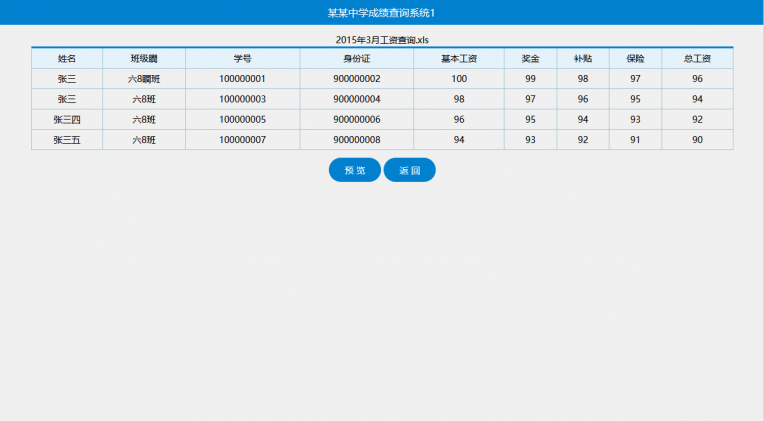The image size is (764, 421).
Task: Select the 姓名 column header
Action: point(67,59)
